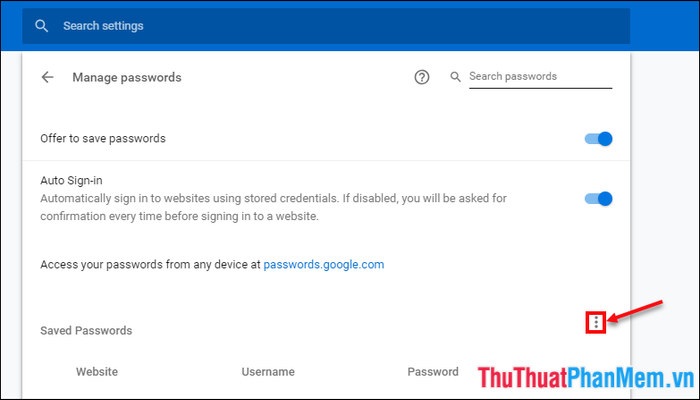Focus the Search passwords field

540,77
